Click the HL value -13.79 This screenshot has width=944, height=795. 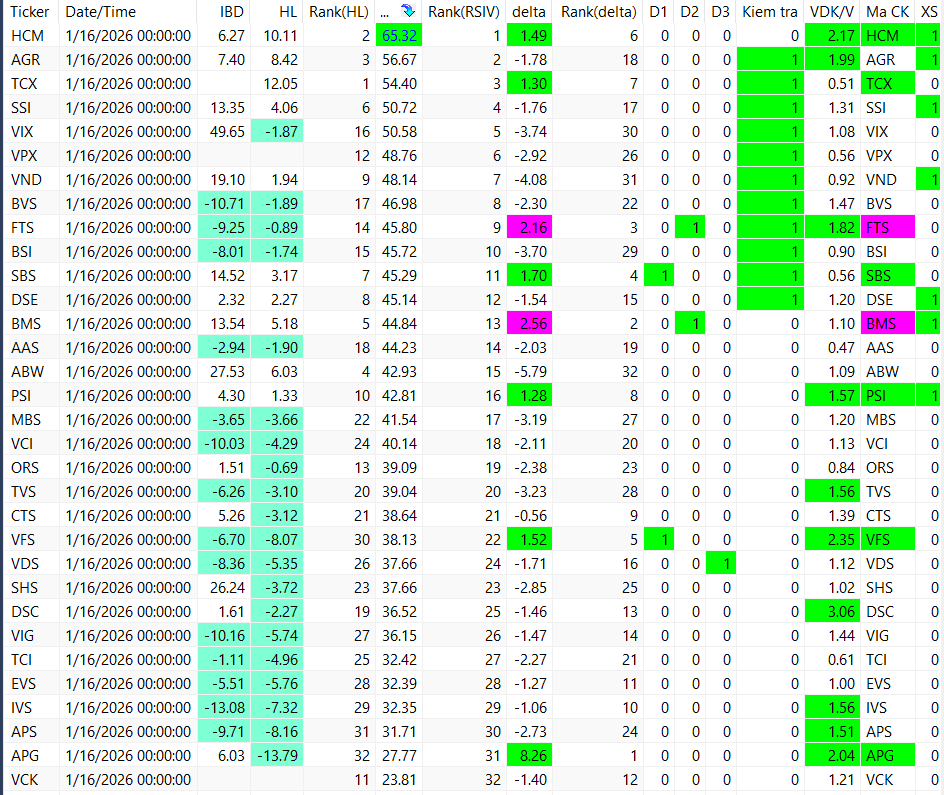278,755
